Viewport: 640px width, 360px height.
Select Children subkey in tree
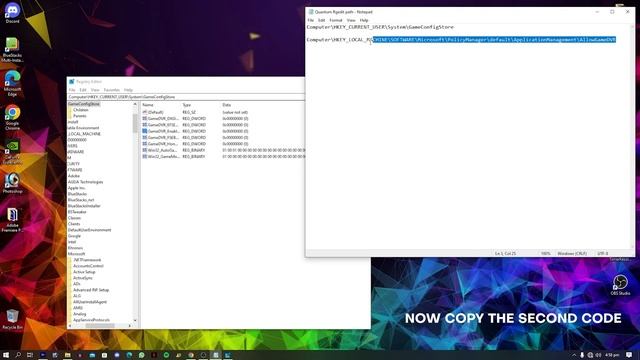[x=80, y=110]
